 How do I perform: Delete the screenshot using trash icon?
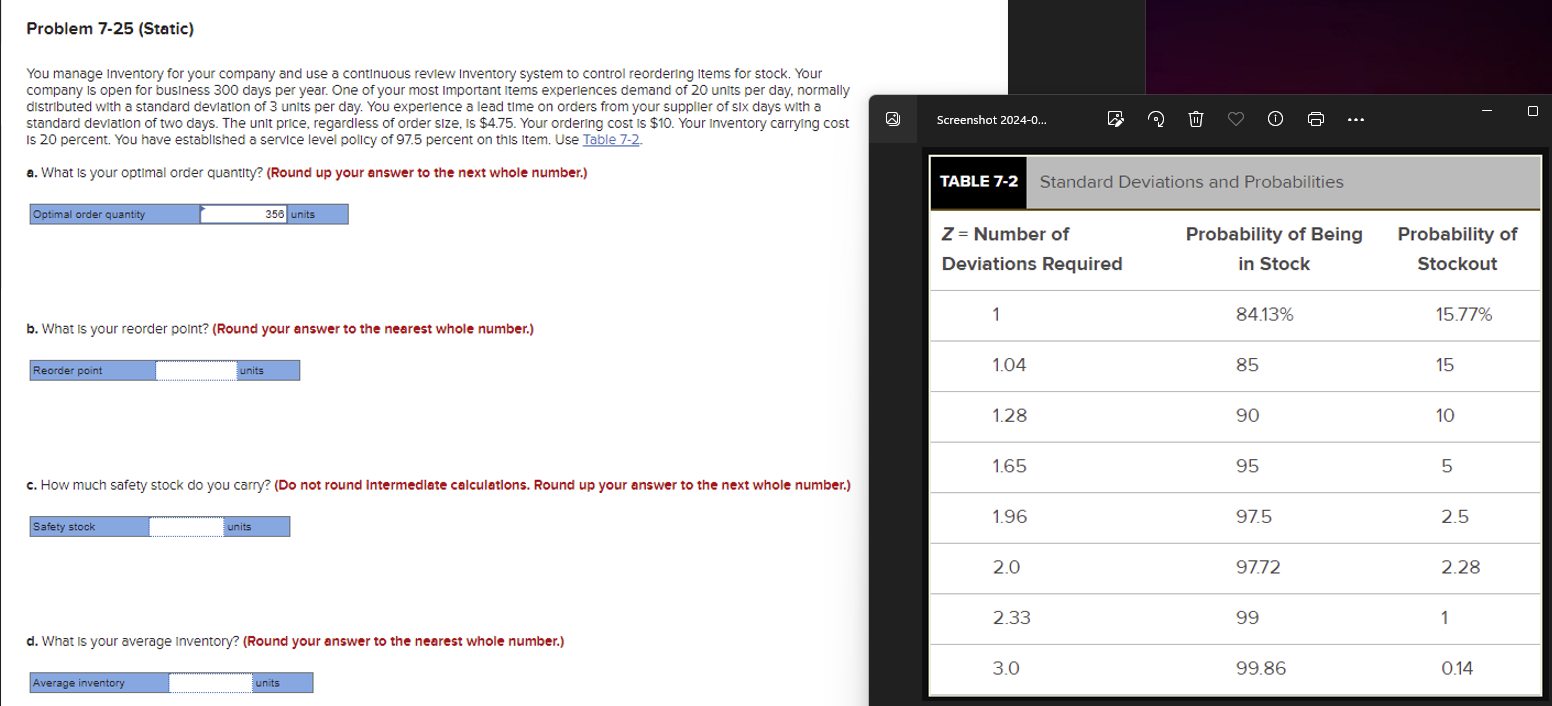point(1195,119)
